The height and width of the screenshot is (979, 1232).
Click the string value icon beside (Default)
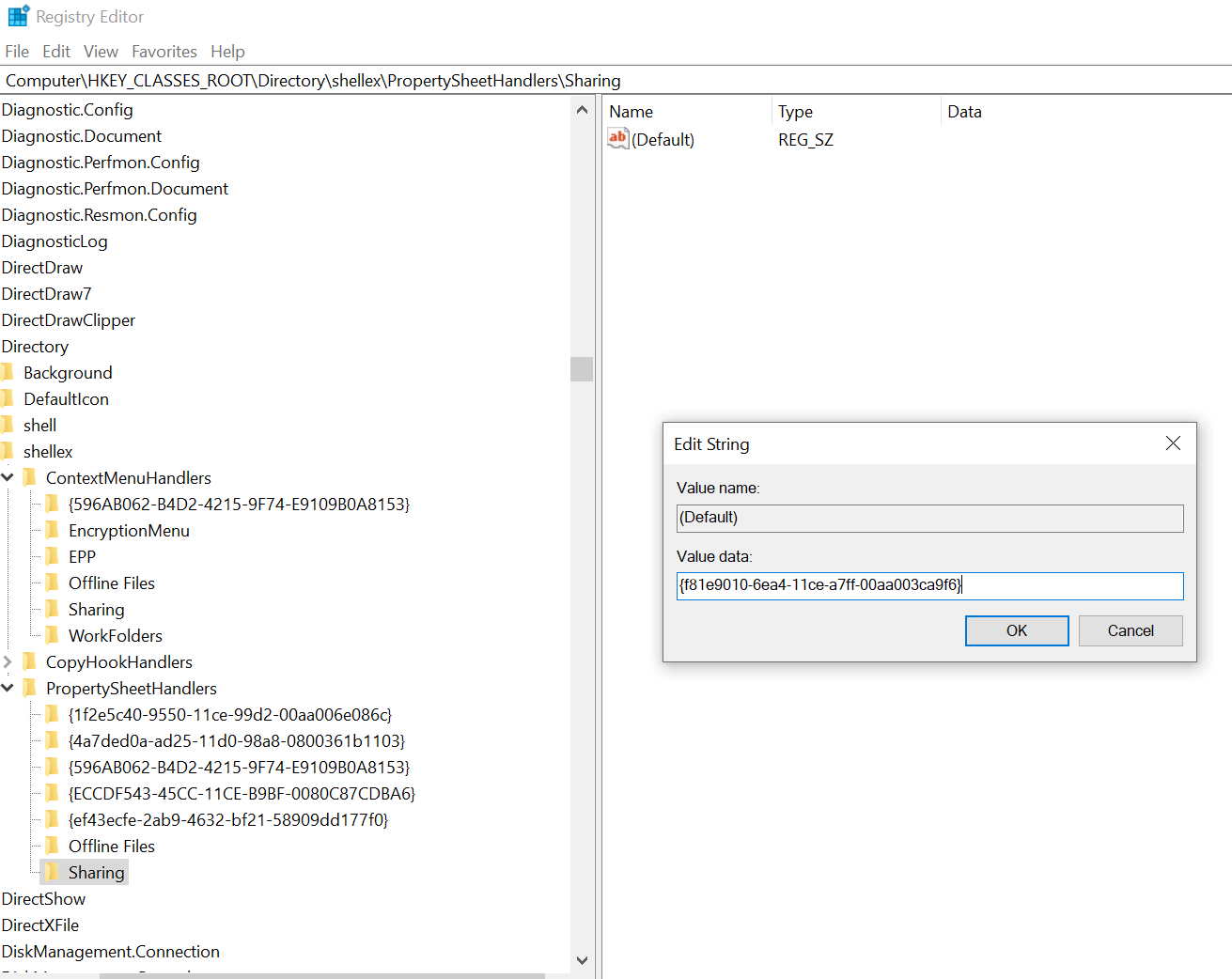pyautogui.click(x=617, y=139)
